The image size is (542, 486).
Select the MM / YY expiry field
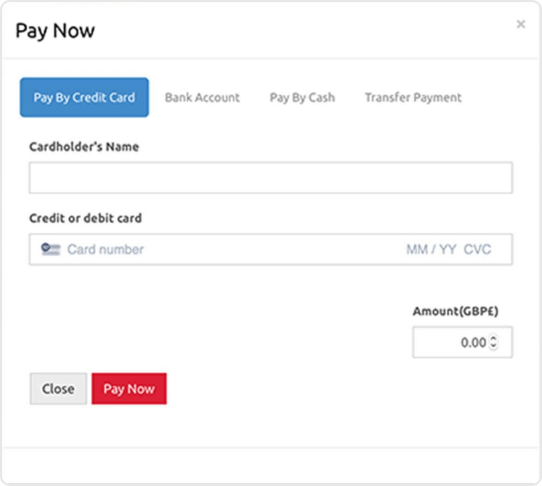coord(431,249)
